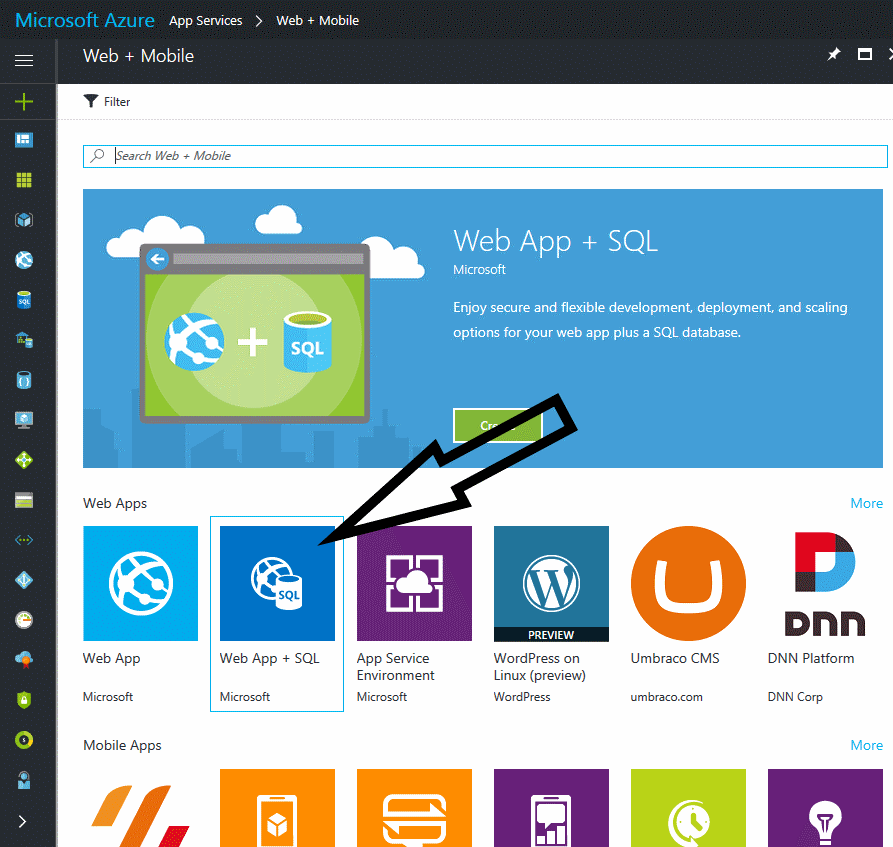Image resolution: width=893 pixels, height=847 pixels.
Task: Open the Resource groups cube icon
Action: (x=24, y=220)
